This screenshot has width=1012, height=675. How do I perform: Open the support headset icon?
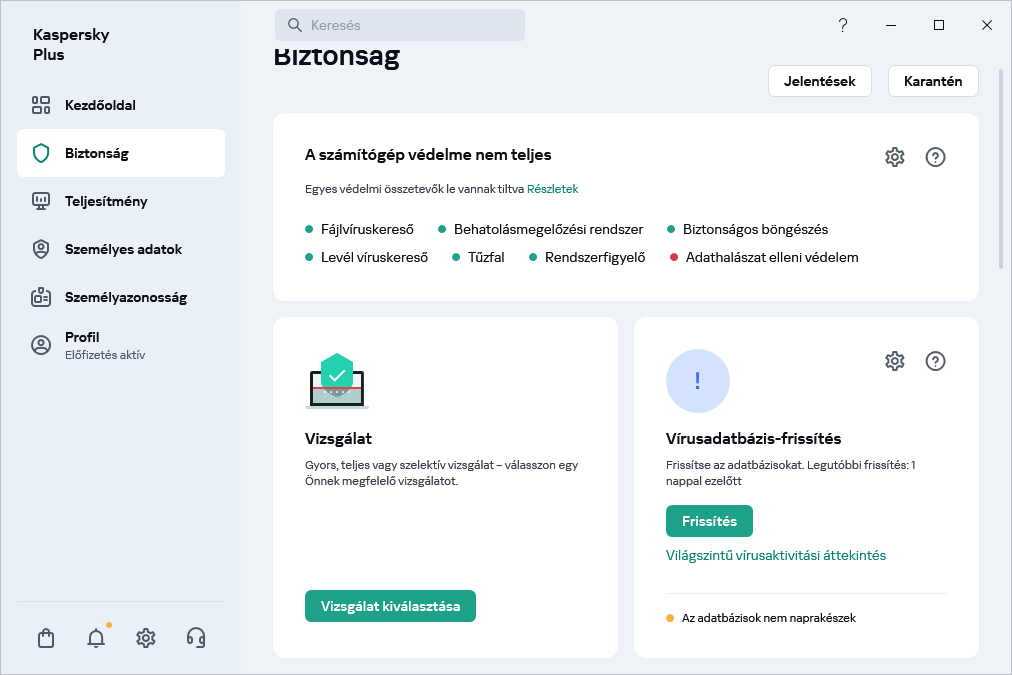pos(196,638)
